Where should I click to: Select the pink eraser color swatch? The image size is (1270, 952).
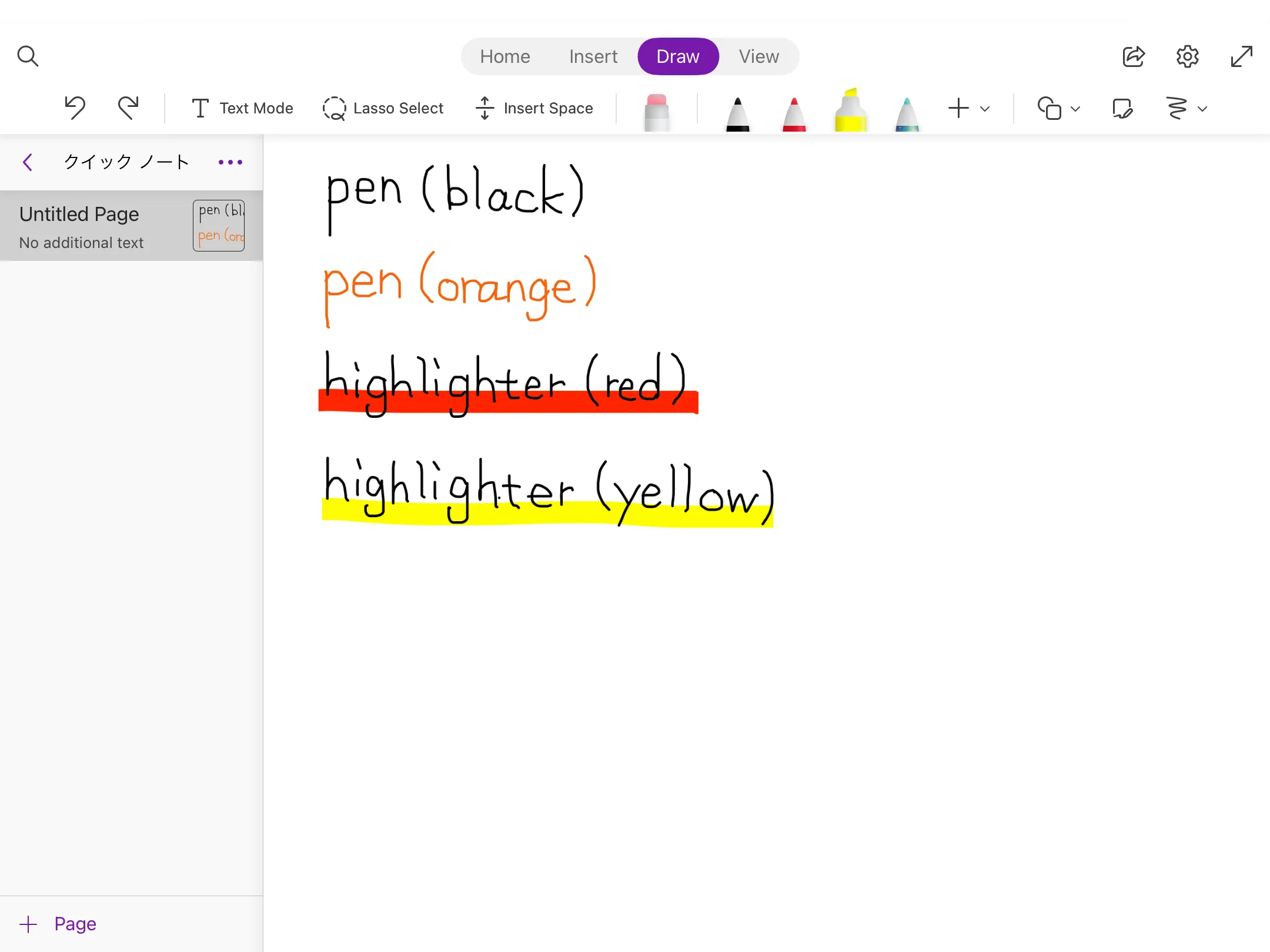tap(658, 107)
